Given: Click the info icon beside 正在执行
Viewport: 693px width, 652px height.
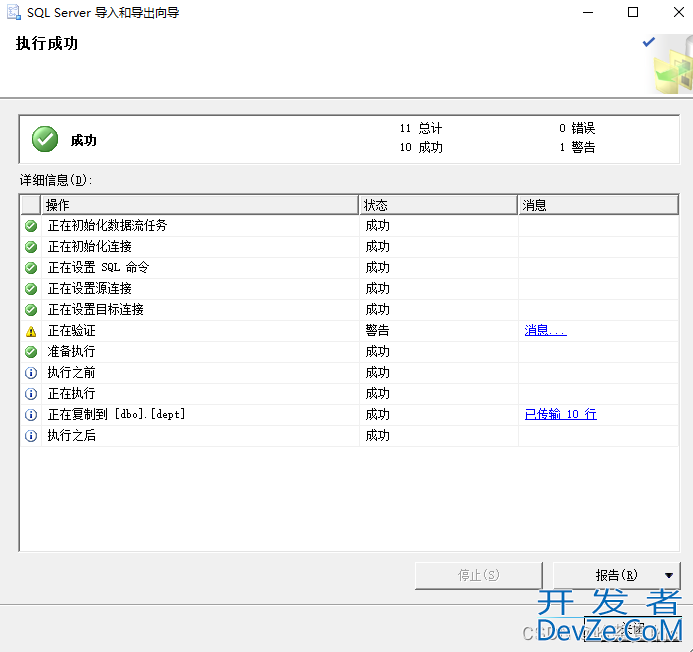Looking at the screenshot, I should 31,393.
